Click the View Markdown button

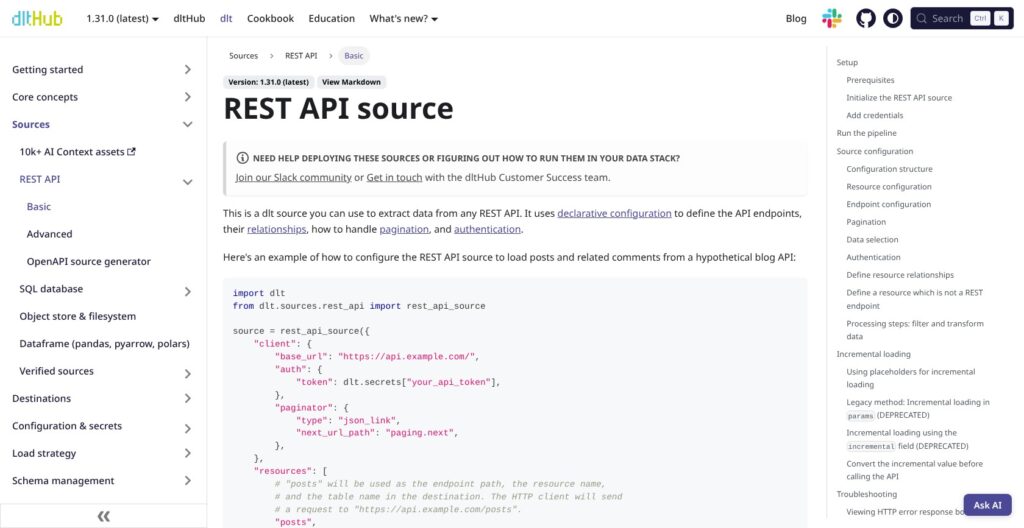(x=351, y=82)
